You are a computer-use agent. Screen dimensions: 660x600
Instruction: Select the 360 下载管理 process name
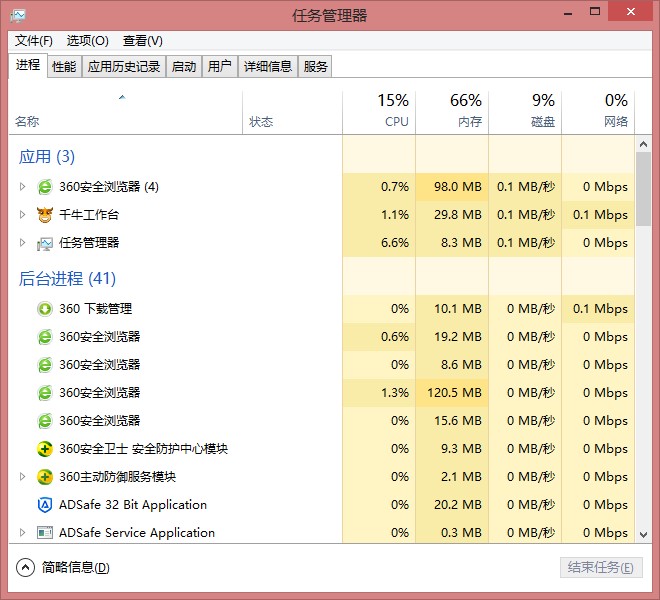(96, 309)
